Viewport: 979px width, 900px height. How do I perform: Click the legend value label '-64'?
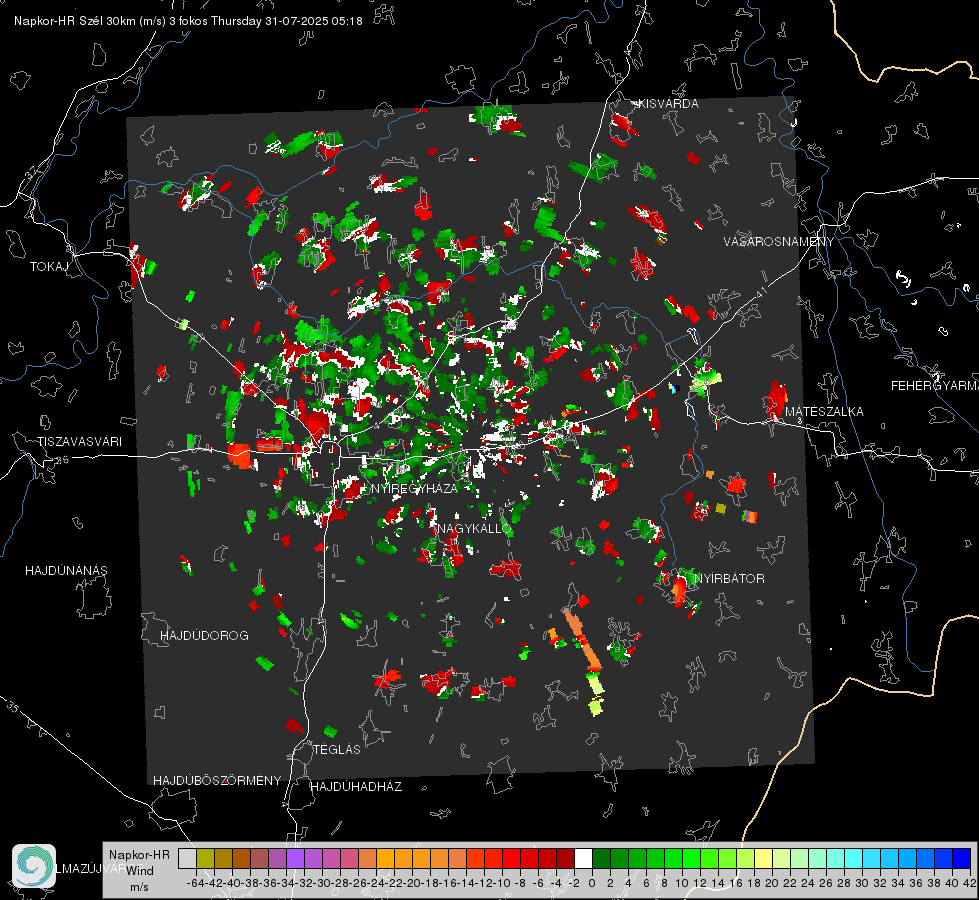tap(195, 883)
